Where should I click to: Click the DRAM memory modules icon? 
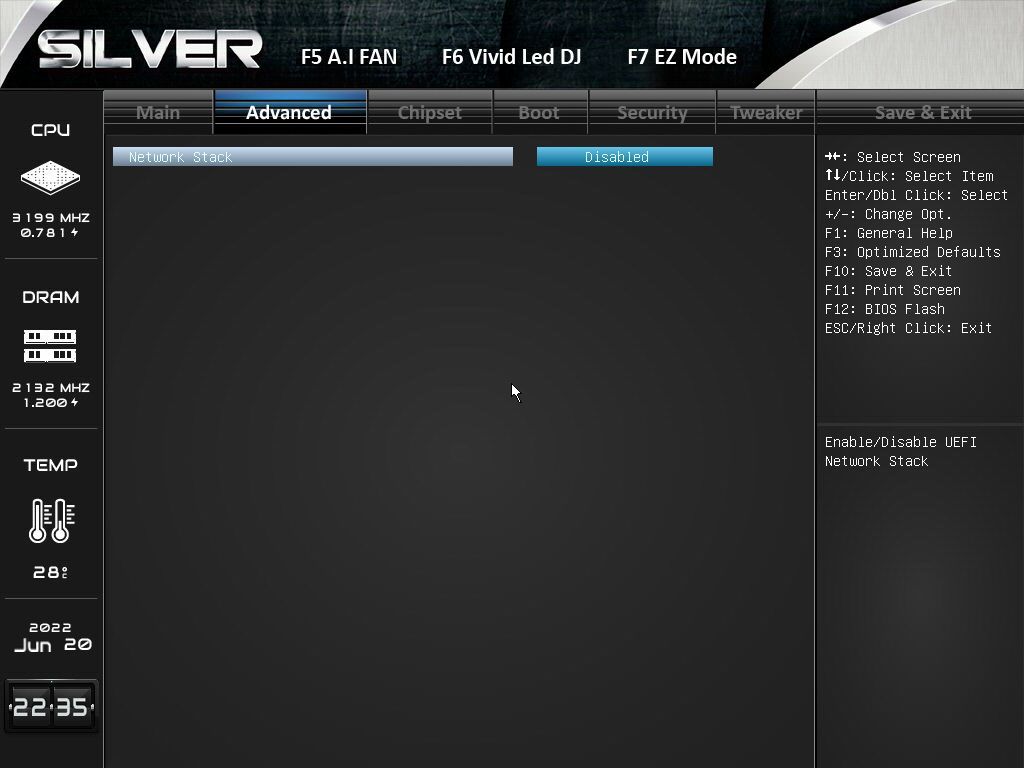click(x=50, y=346)
